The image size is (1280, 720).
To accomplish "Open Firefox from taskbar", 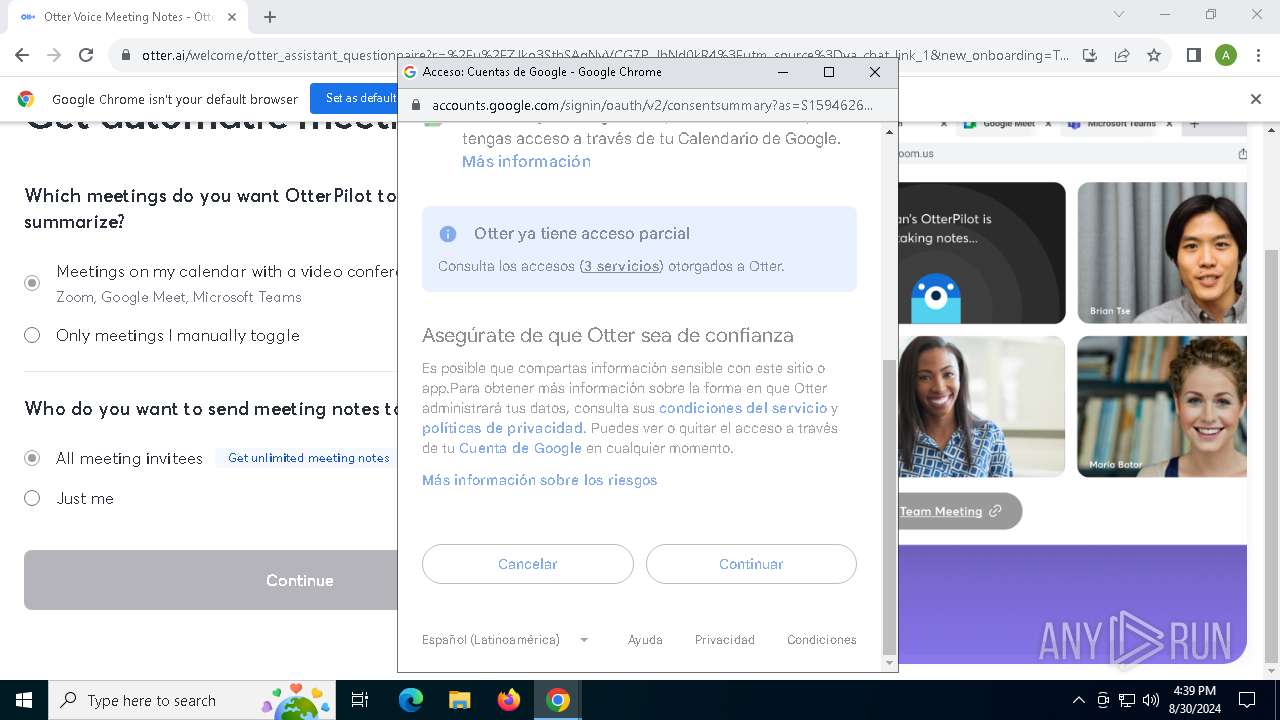I will pyautogui.click(x=509, y=700).
